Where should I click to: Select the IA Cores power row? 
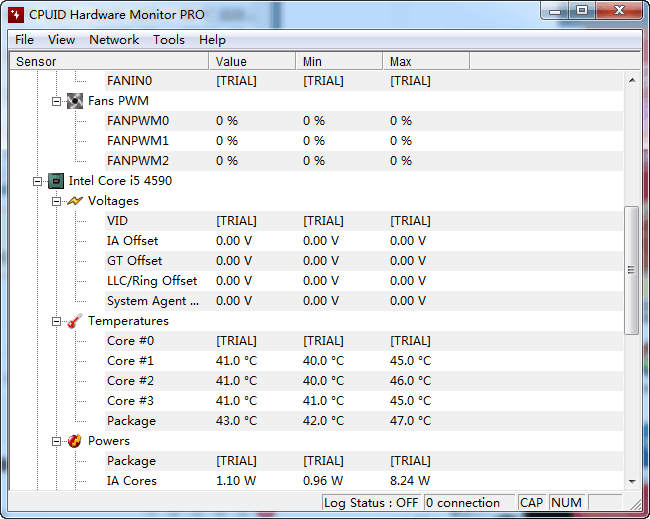[x=131, y=481]
